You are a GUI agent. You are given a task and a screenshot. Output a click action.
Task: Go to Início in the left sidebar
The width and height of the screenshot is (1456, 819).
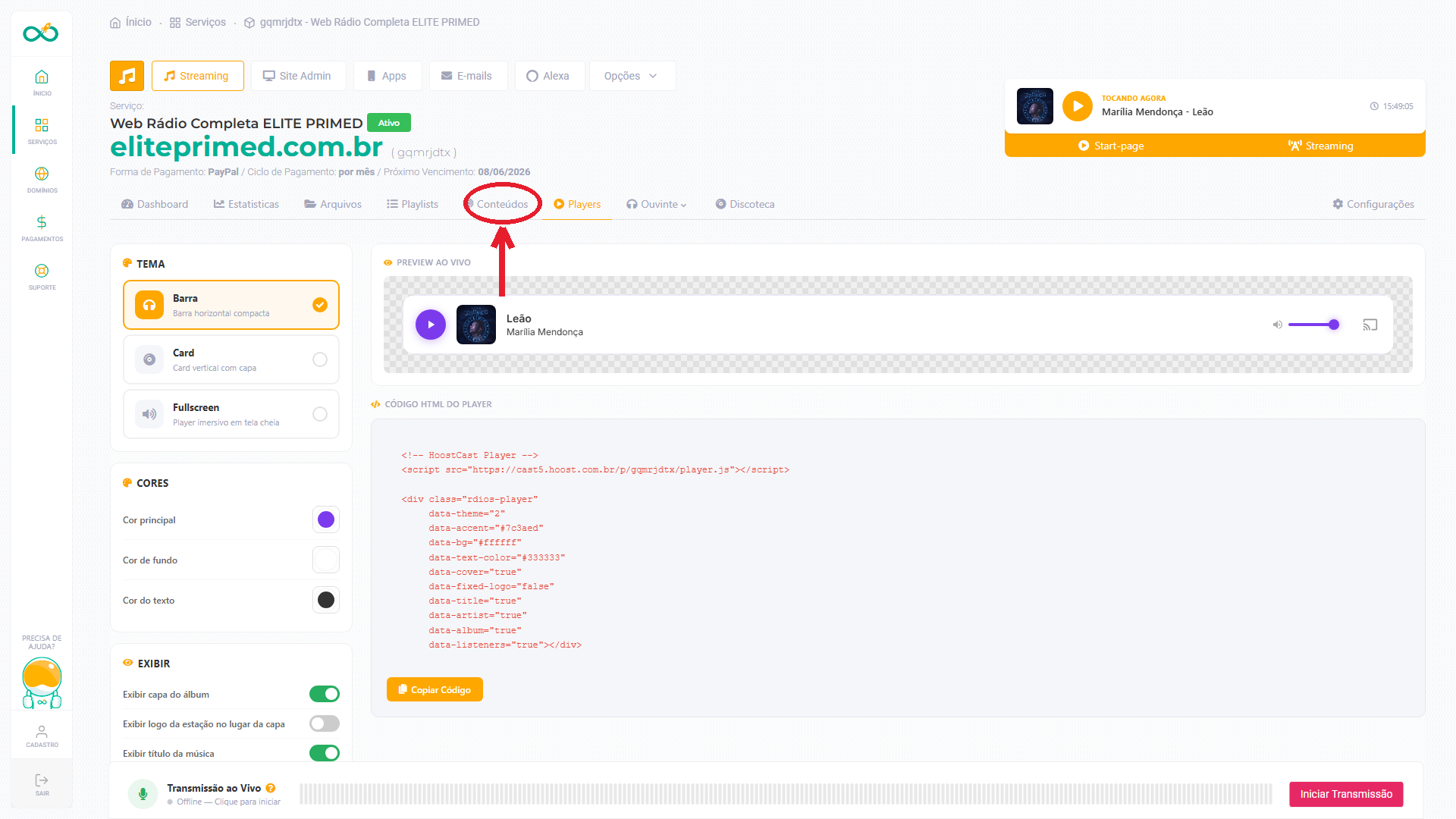(x=42, y=82)
